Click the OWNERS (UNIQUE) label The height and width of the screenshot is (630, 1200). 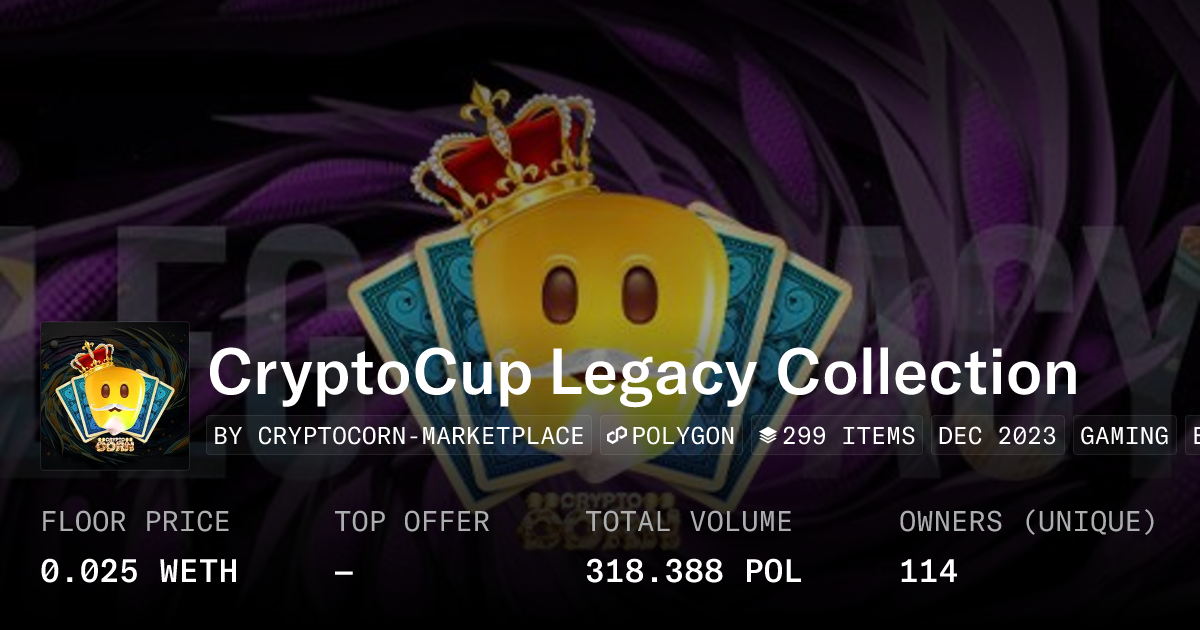(1028, 522)
